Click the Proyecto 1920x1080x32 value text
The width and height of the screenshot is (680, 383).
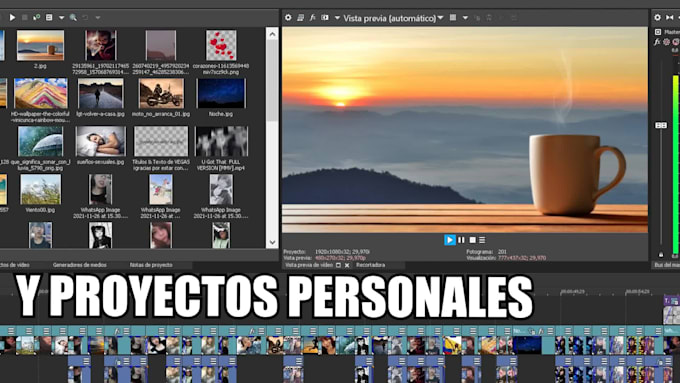(x=342, y=252)
